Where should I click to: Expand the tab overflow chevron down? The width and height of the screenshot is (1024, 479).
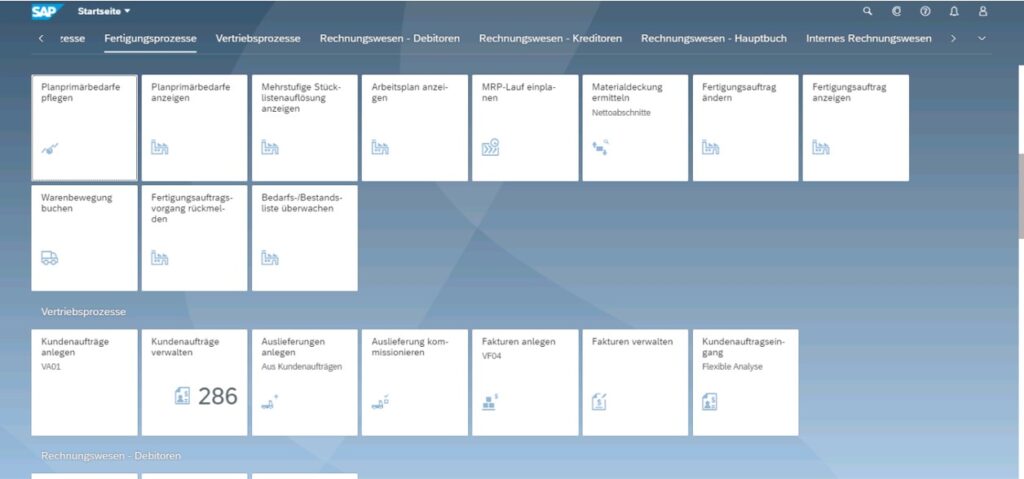click(x=982, y=38)
